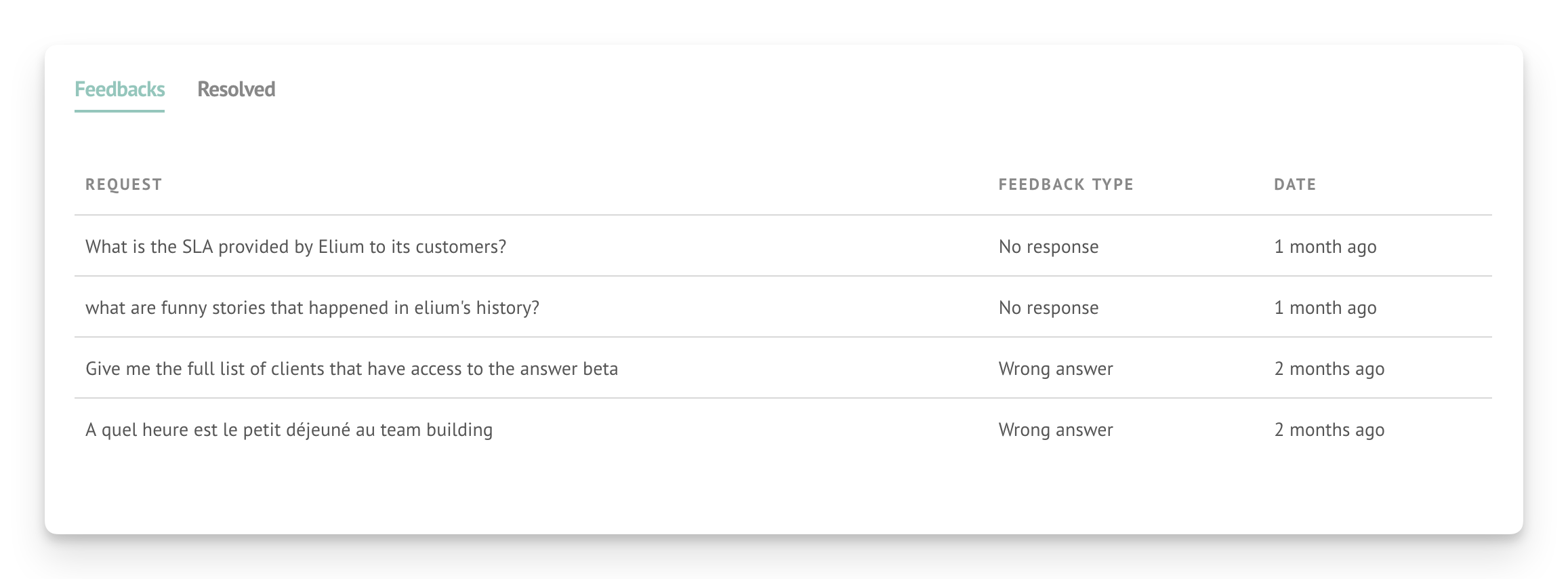Click 2 months ago on clients list row

pyautogui.click(x=1329, y=369)
